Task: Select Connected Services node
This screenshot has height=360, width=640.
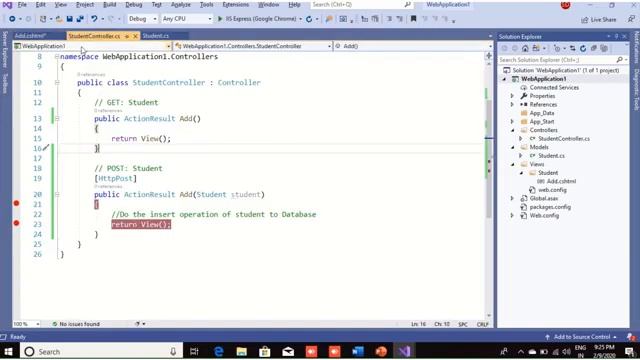Action: 554,88
